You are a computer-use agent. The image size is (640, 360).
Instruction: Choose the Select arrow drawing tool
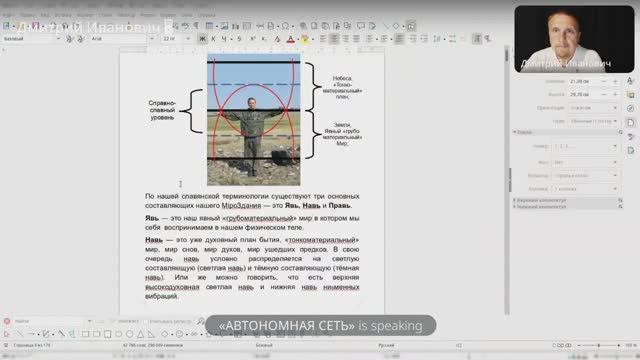[x=7, y=334]
